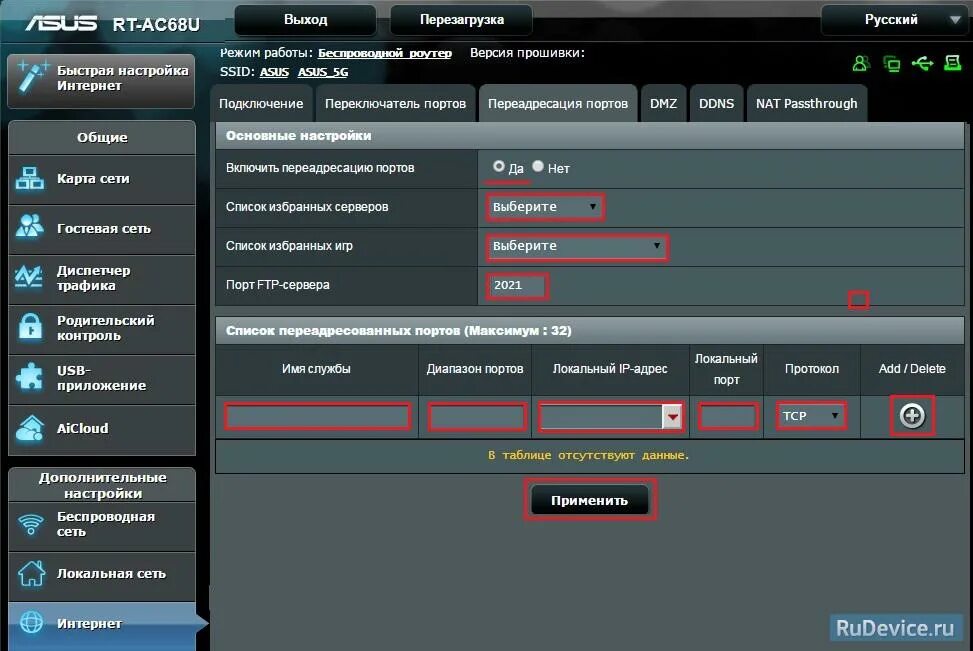Image resolution: width=973 pixels, height=651 pixels.
Task: Open Quick Internet Setup wand icon
Action: coord(31,77)
